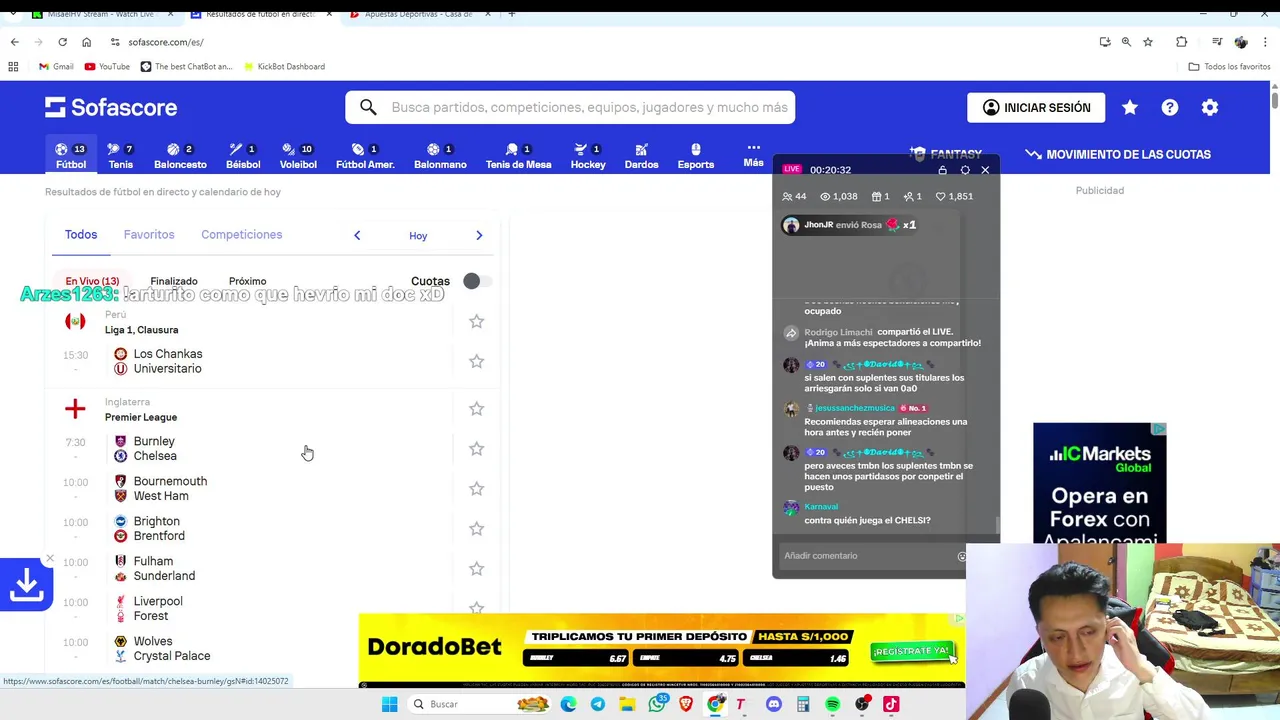Open MOVIMIENTO DE LAS CUOTAS link
1280x720 pixels.
[x=1118, y=154]
